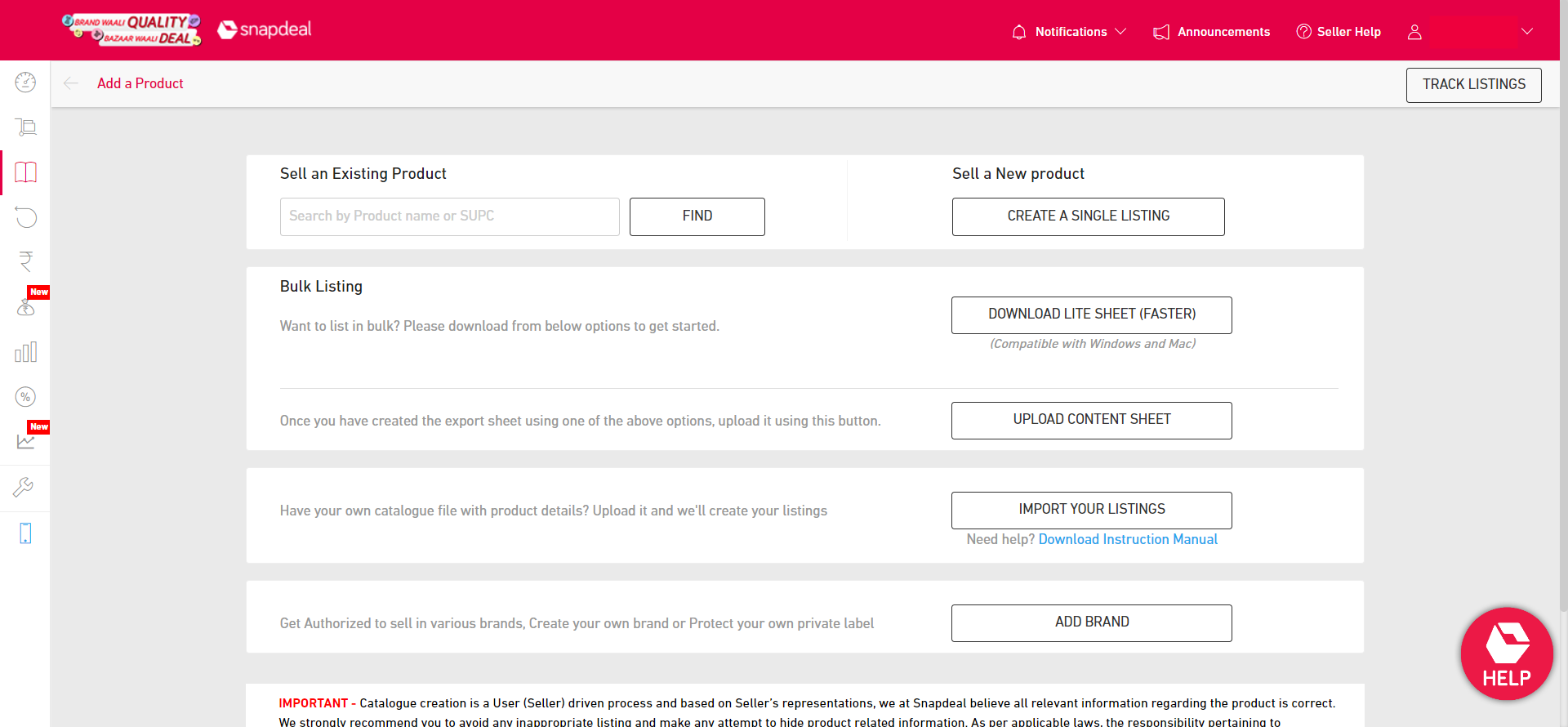Image resolution: width=1568 pixels, height=727 pixels.
Task: Click the Quality Deal banner logo
Action: click(131, 30)
